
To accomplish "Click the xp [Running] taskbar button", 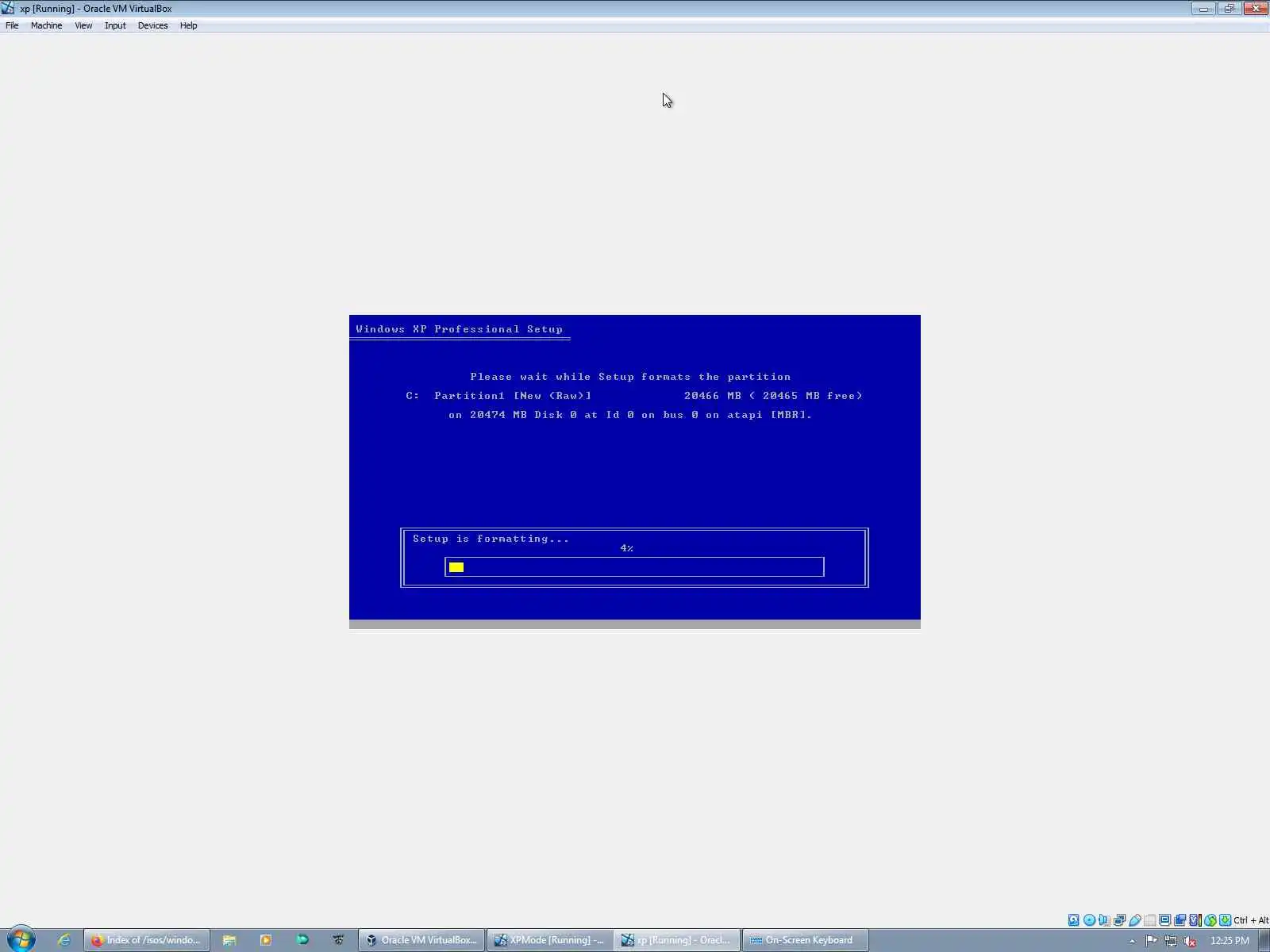I will [x=678, y=940].
